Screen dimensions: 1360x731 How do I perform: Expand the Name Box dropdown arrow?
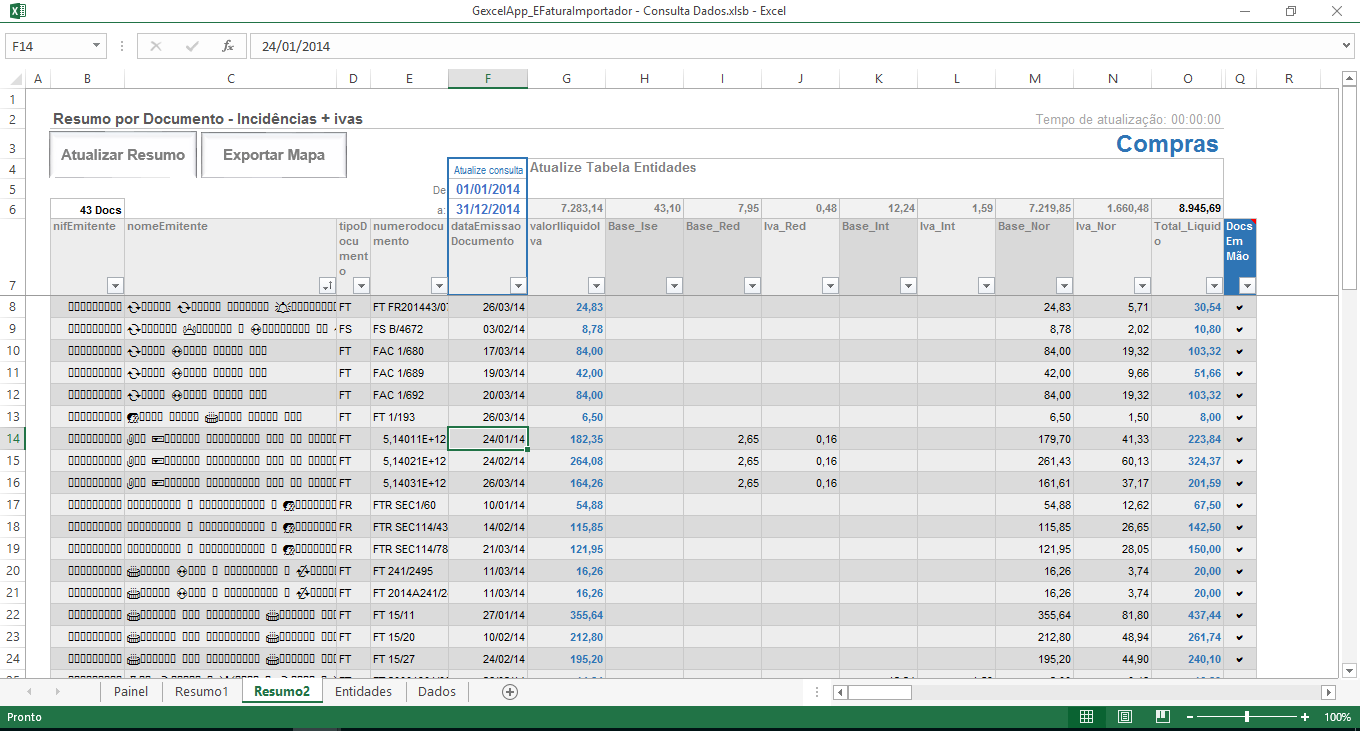point(97,46)
